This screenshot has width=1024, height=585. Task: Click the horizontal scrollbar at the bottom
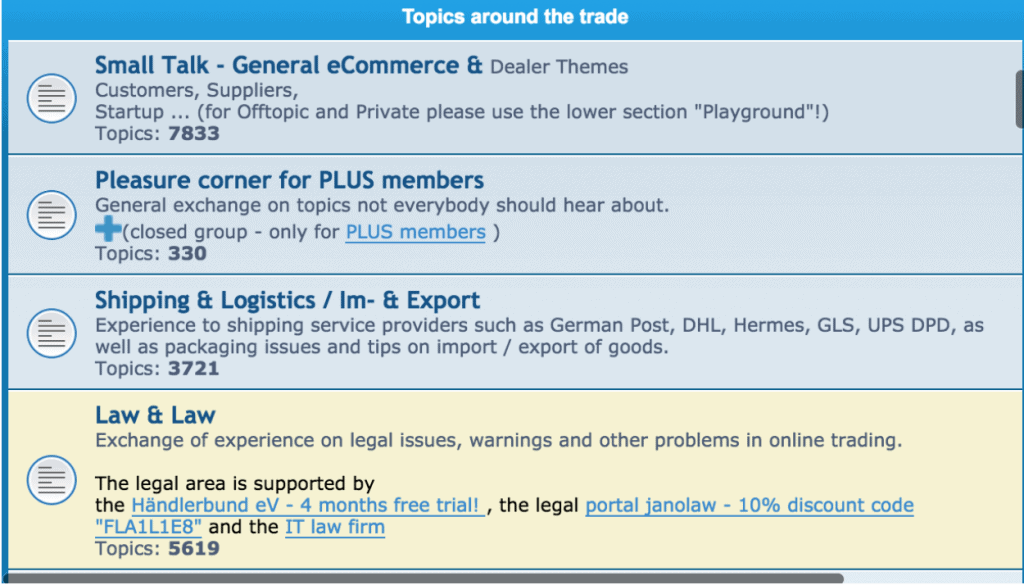tap(425, 578)
